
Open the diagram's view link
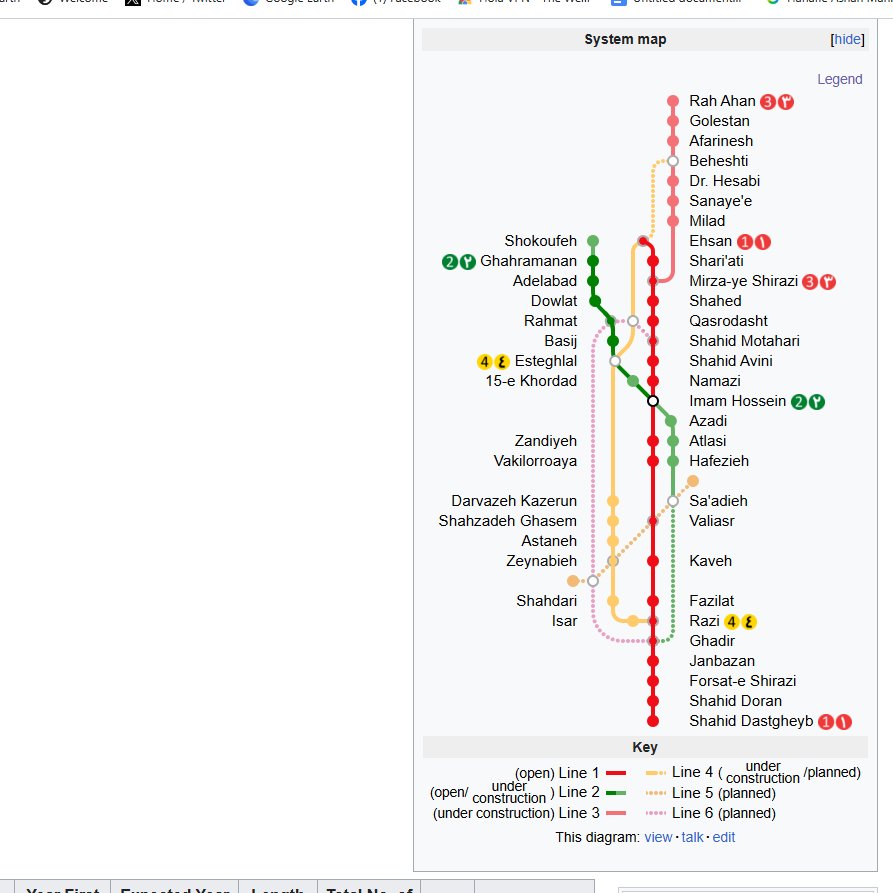pyautogui.click(x=658, y=837)
